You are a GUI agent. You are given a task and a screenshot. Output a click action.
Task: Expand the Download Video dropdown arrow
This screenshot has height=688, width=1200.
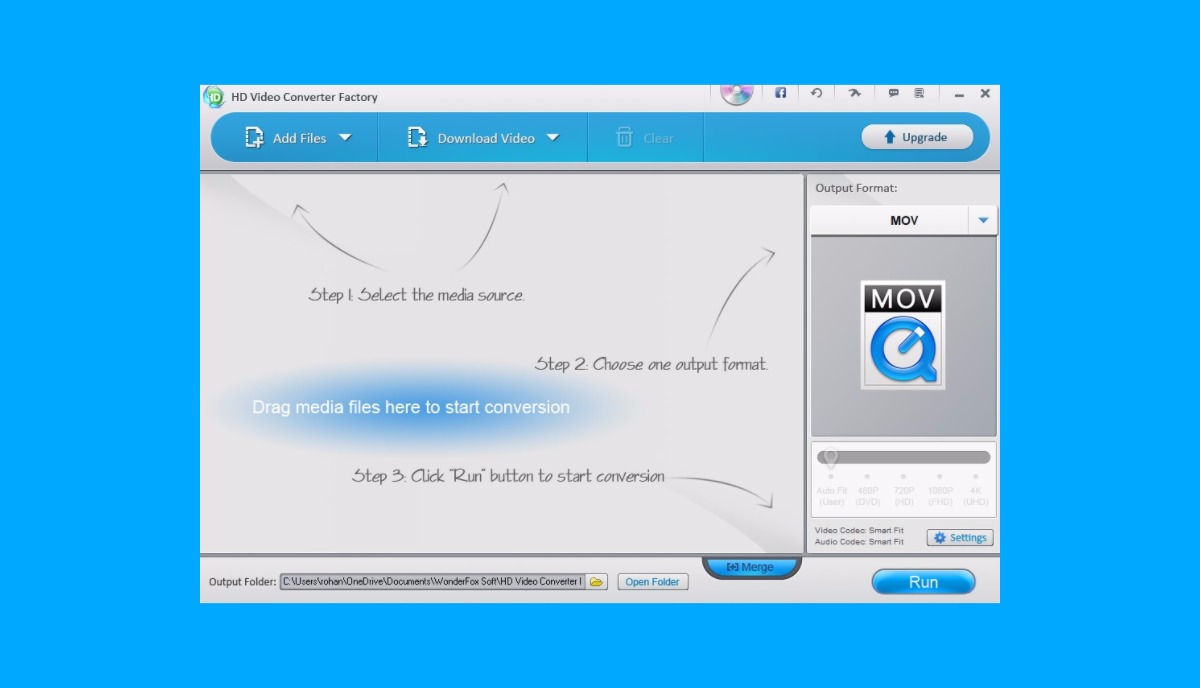(553, 138)
